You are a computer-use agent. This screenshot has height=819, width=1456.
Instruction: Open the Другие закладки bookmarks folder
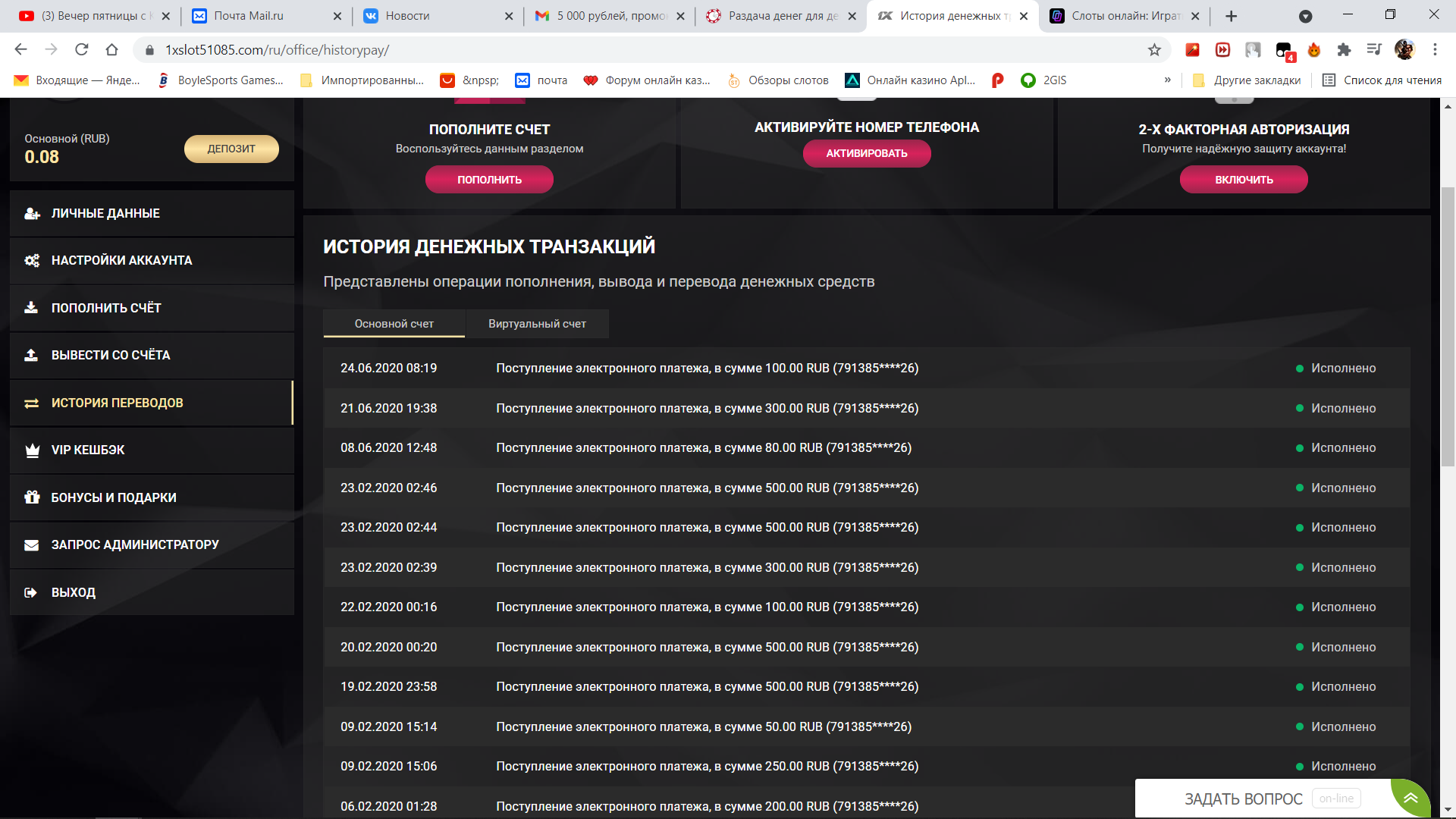click(x=1247, y=80)
